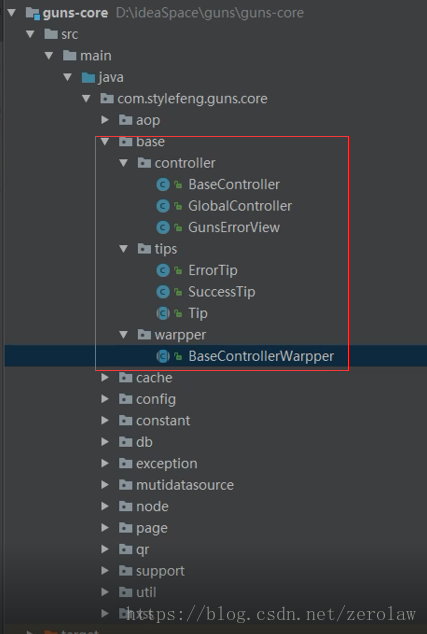The height and width of the screenshot is (634, 427).
Task: Collapse the main folder arrow
Action: pyautogui.click(x=49, y=55)
